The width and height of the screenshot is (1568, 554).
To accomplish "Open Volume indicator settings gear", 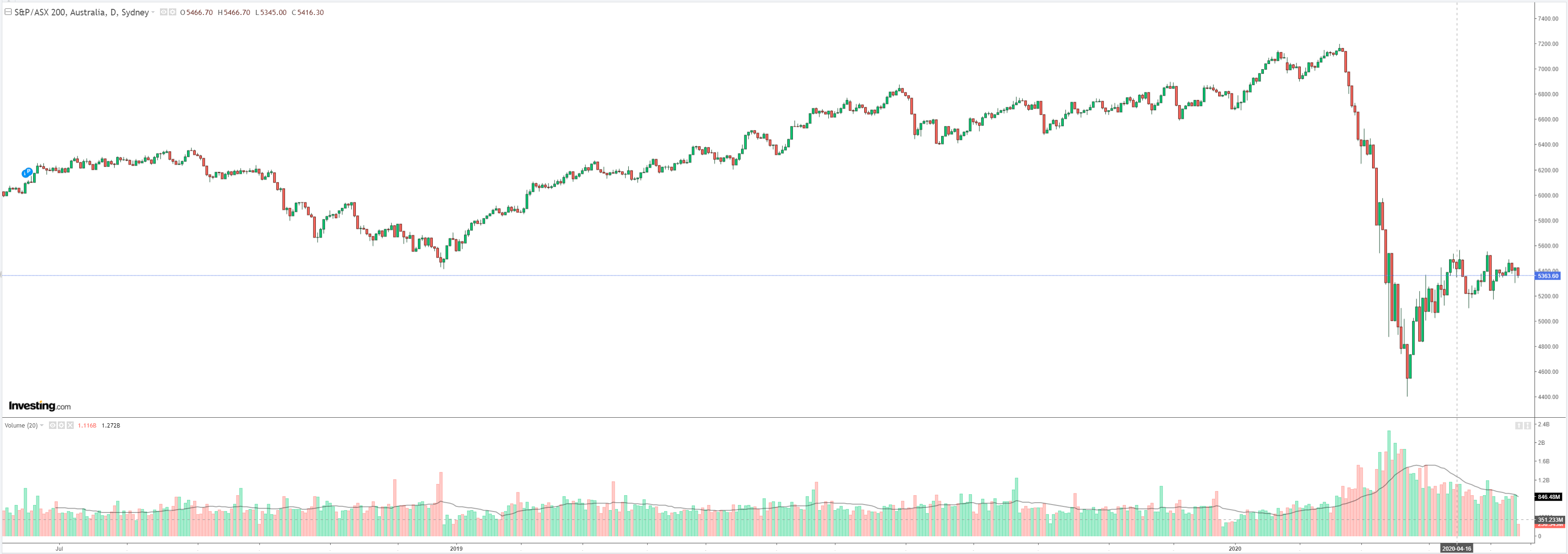I will click(61, 425).
